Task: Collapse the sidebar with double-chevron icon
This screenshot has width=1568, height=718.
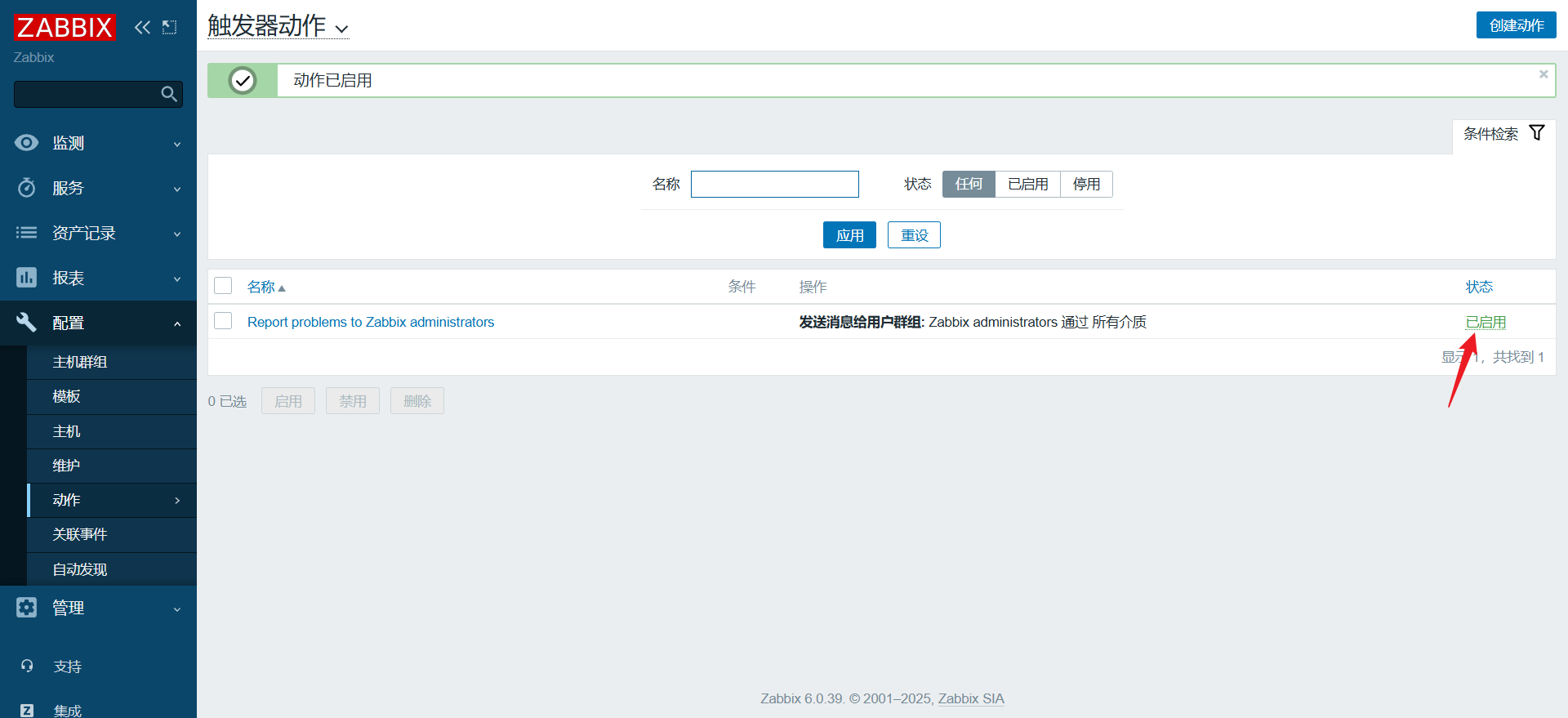Action: [x=142, y=28]
